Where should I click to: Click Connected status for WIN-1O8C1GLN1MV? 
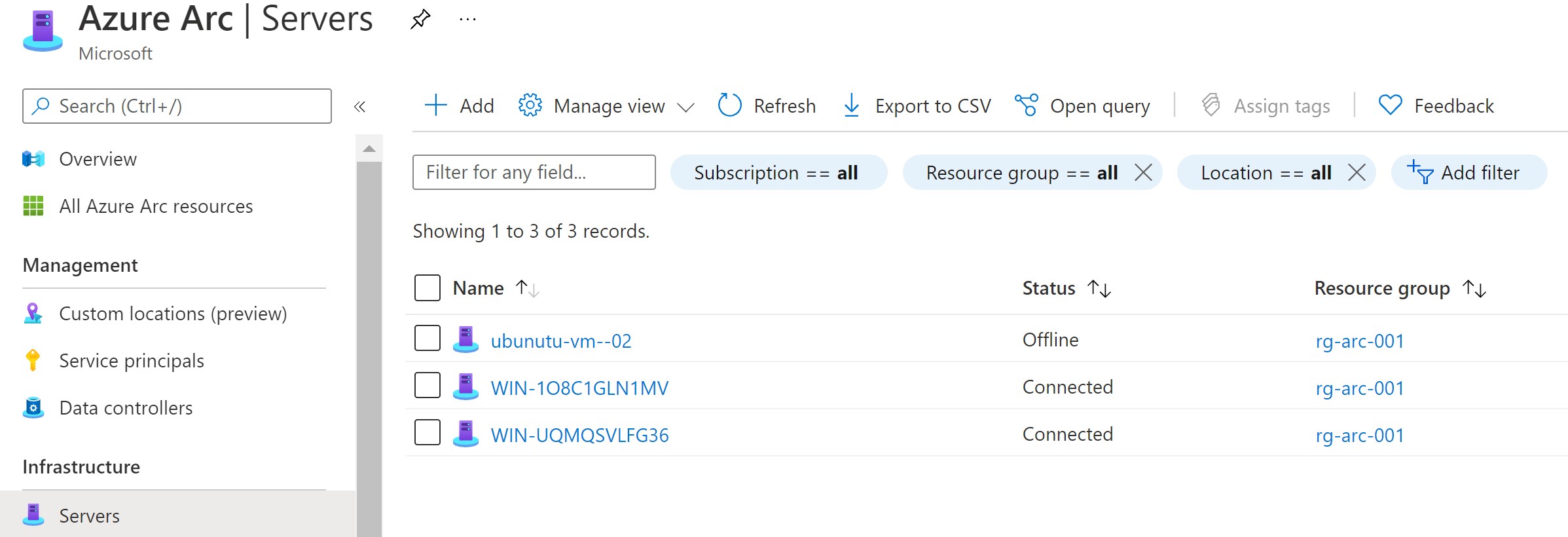click(x=1067, y=387)
